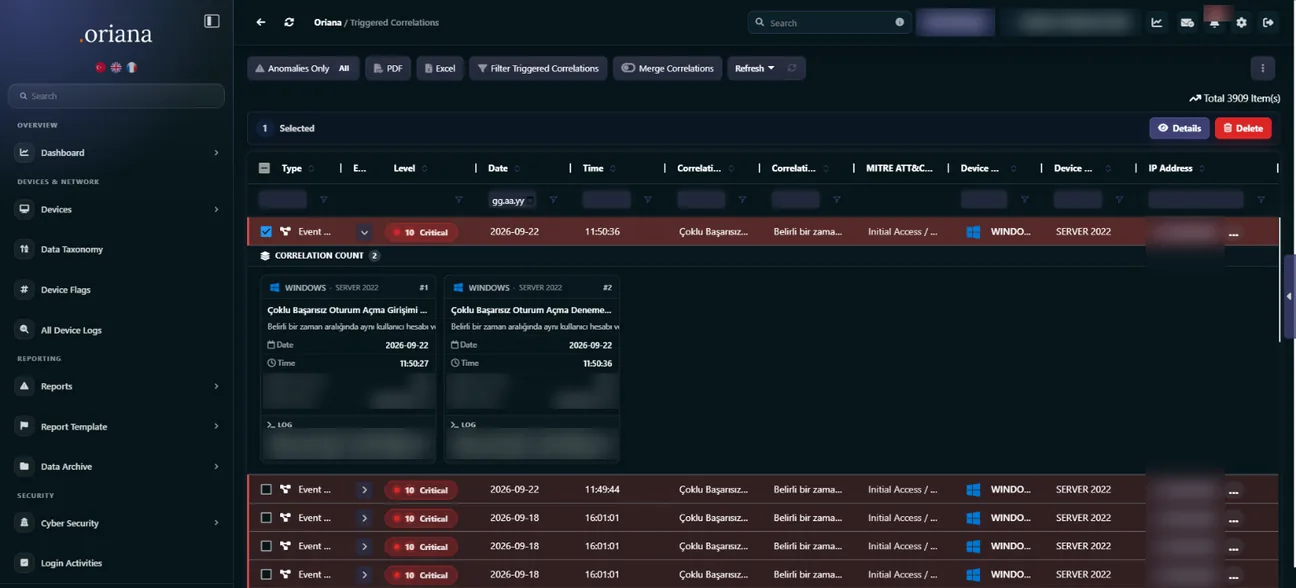Switch language with the UK flag
1296x588 pixels.
pyautogui.click(x=116, y=67)
